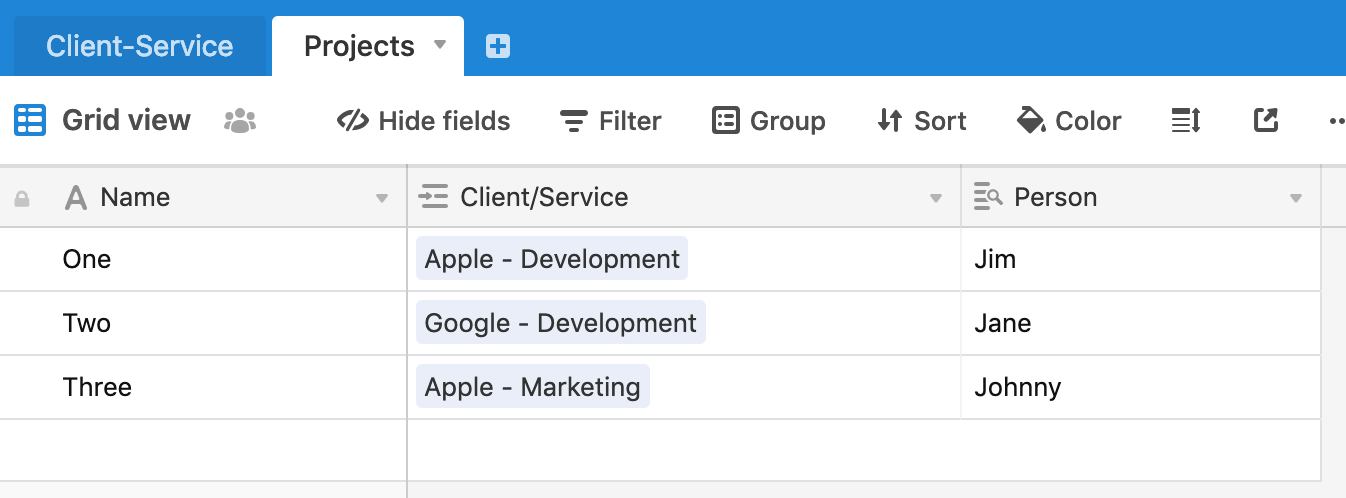Image resolution: width=1346 pixels, height=498 pixels.
Task: Click the collaborators people icon
Action: click(x=240, y=122)
